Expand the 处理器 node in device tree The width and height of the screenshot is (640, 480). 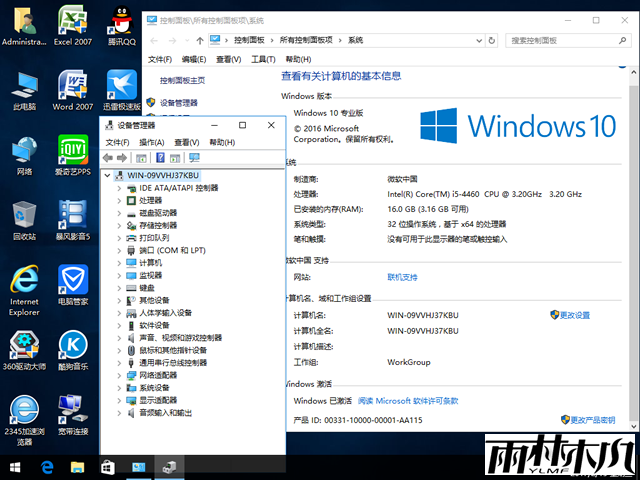119,200
